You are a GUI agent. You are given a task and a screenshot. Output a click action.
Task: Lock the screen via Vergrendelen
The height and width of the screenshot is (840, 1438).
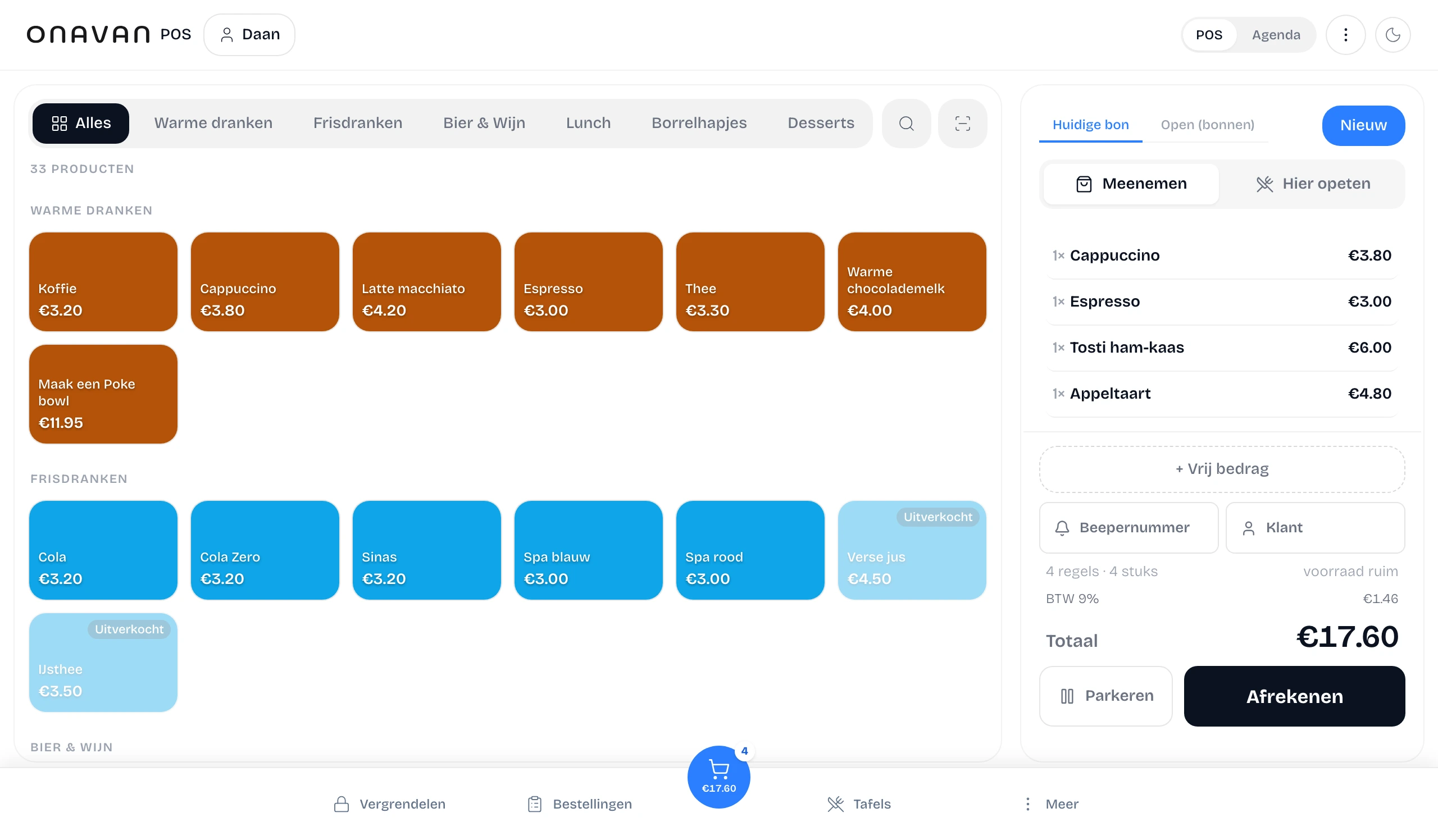coord(390,804)
